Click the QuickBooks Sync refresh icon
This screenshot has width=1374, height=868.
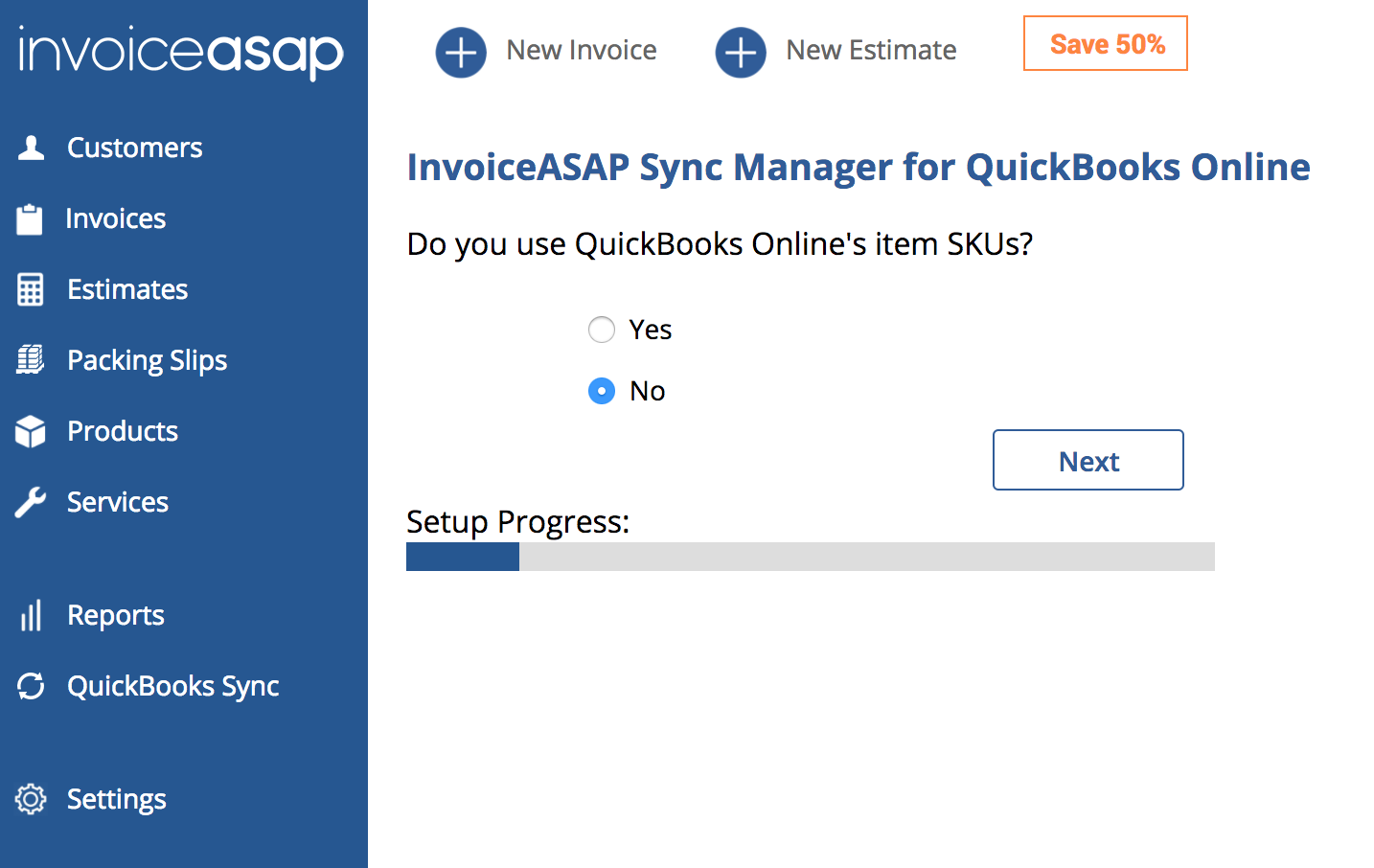pos(31,686)
